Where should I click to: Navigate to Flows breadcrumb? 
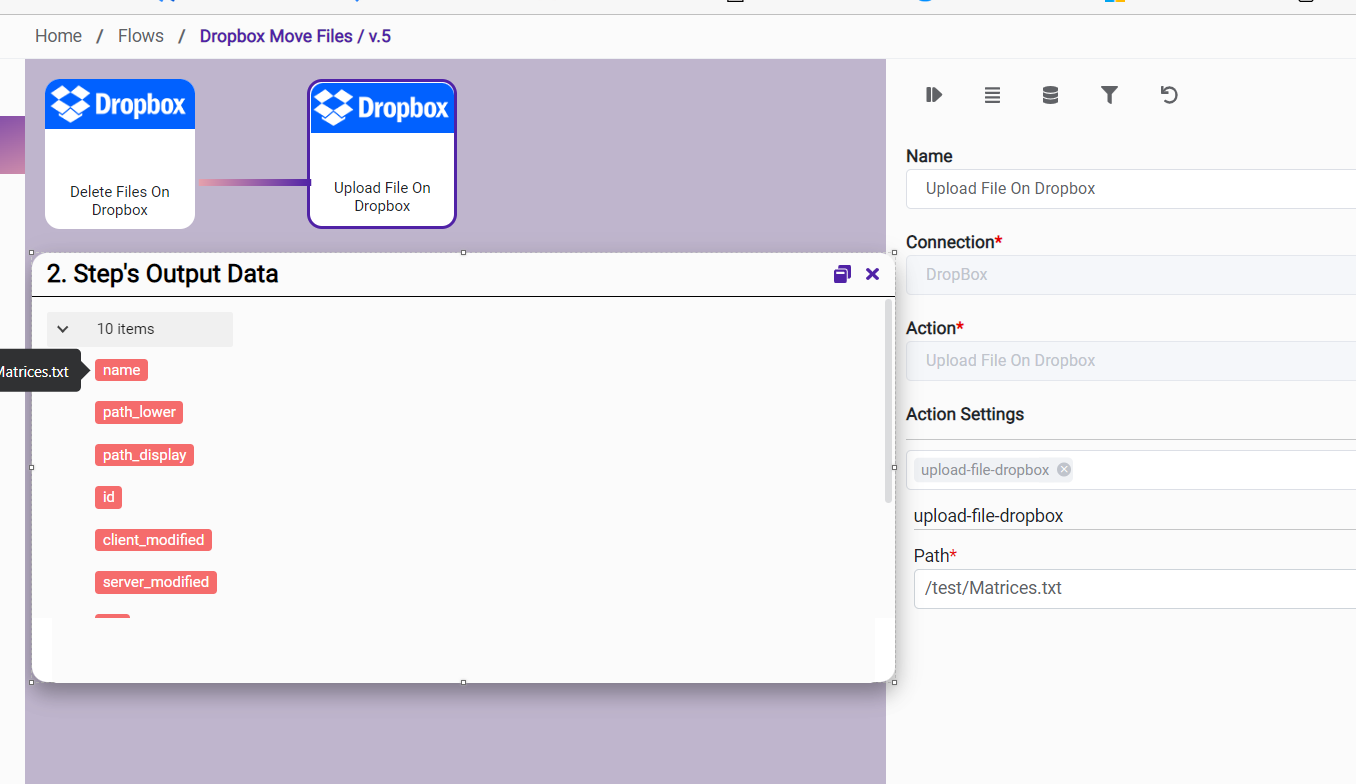tap(140, 36)
